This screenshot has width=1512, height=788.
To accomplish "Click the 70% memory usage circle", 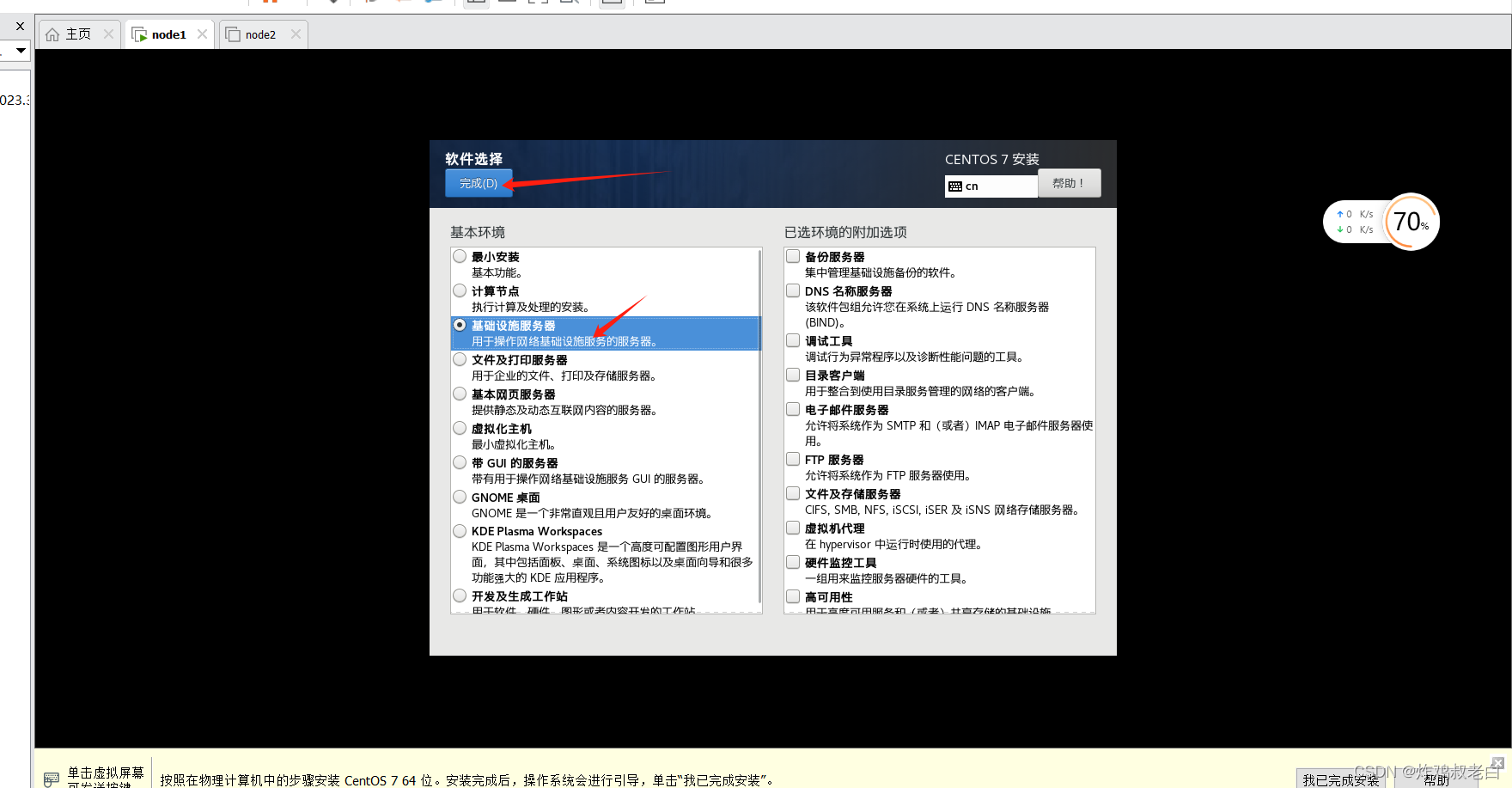I will click(1411, 222).
